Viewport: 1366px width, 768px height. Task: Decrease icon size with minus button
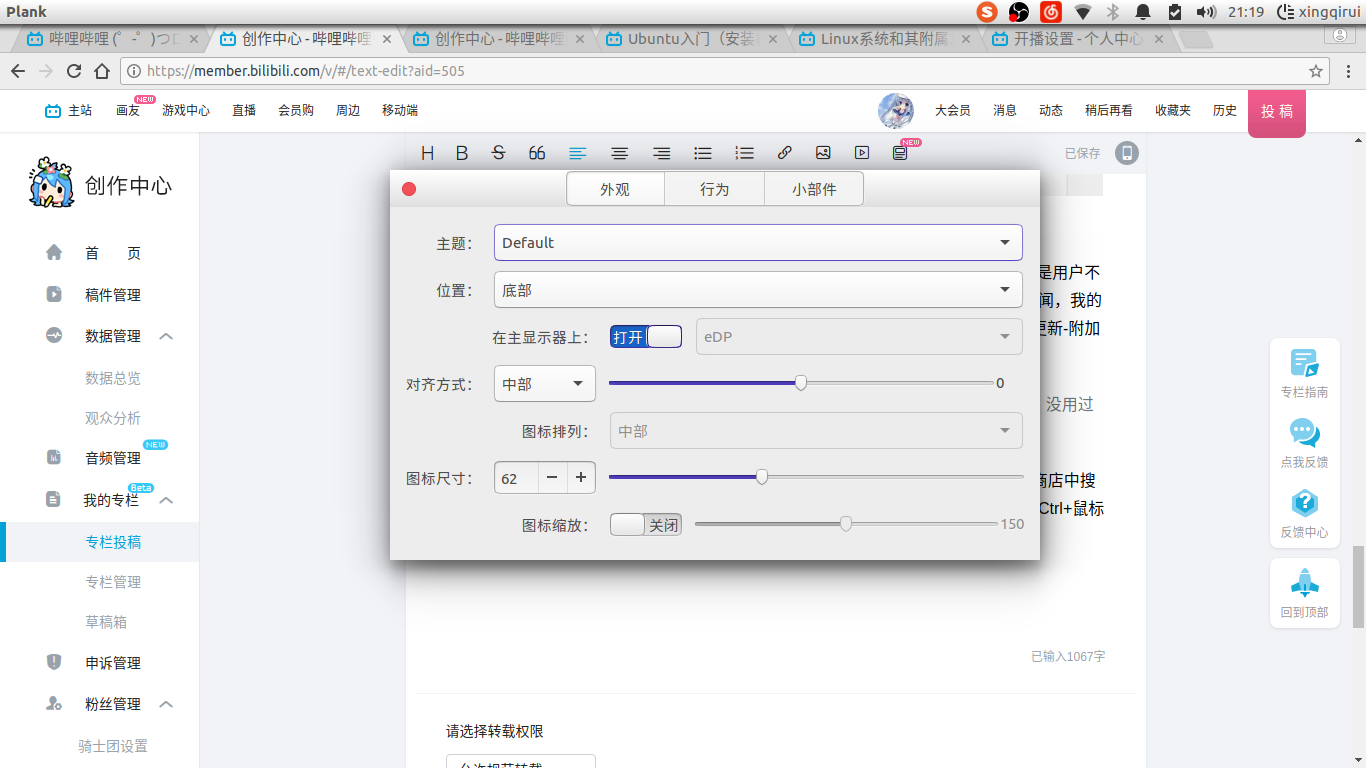pyautogui.click(x=552, y=478)
